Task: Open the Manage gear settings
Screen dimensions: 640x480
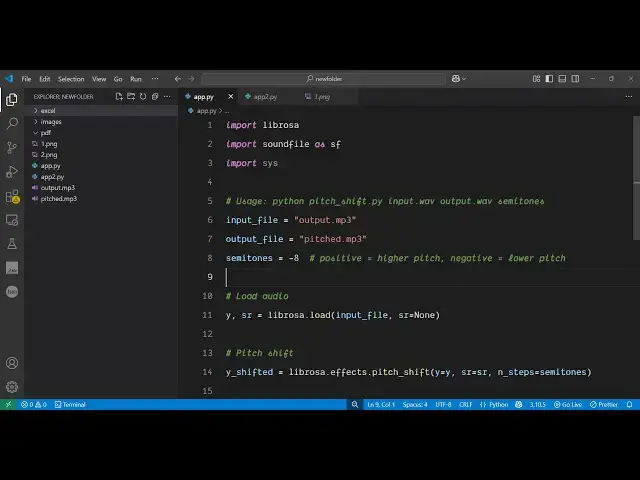Action: pyautogui.click(x=12, y=387)
